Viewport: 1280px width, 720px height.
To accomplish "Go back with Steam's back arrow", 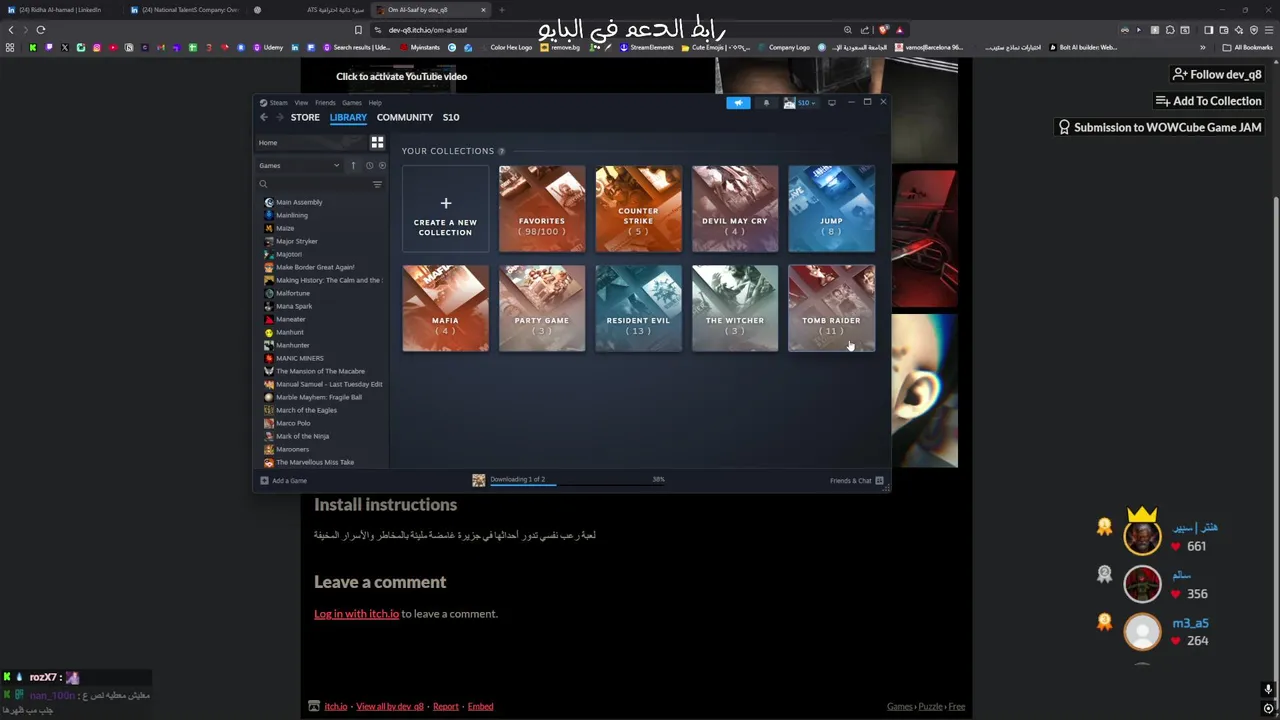I will click(264, 117).
